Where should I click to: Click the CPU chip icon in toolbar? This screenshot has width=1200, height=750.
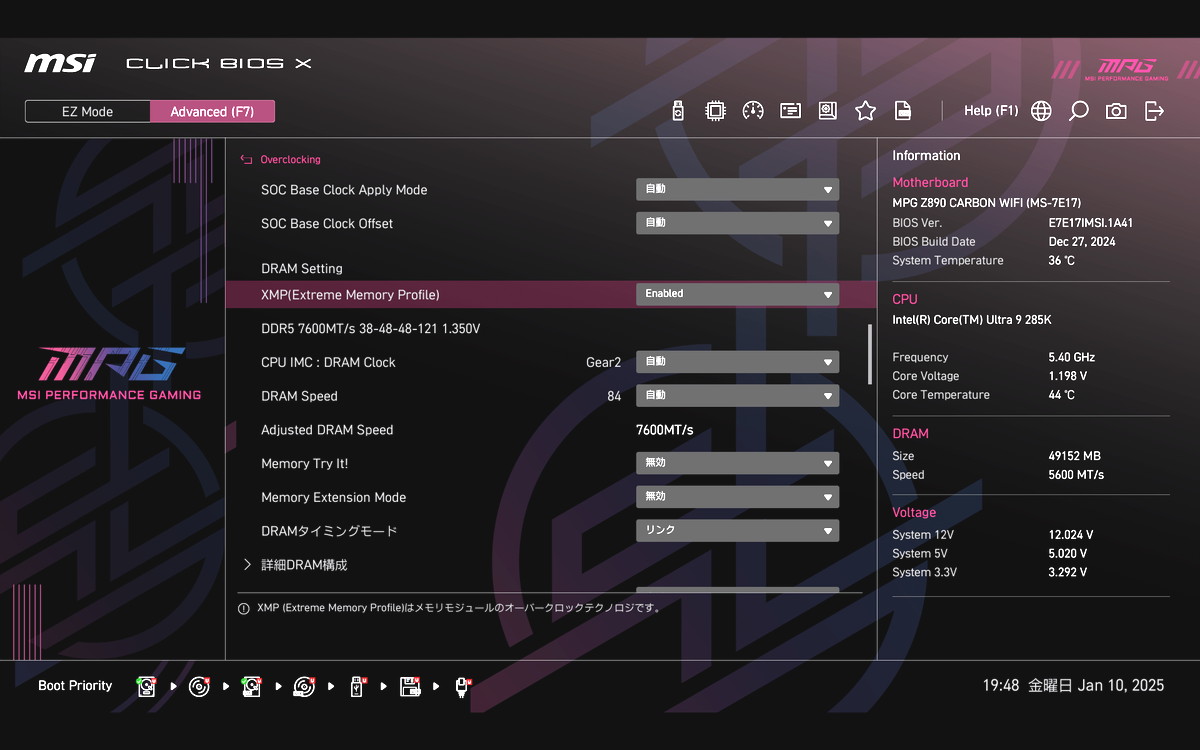715,111
